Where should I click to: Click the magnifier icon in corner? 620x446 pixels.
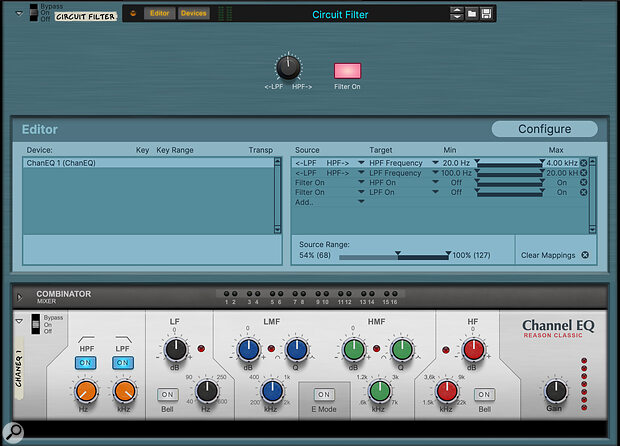13,433
